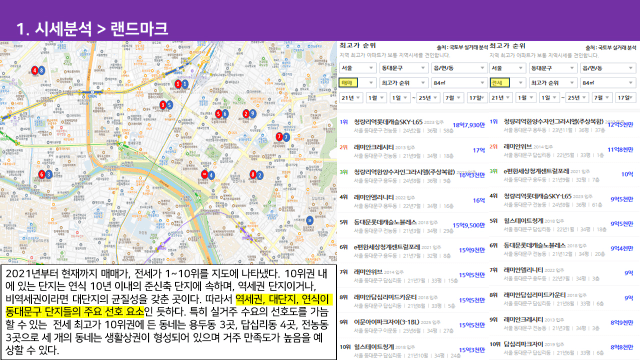The width and height of the screenshot is (640, 360).
Task: Select red map marker number 3
Action: point(163,105)
